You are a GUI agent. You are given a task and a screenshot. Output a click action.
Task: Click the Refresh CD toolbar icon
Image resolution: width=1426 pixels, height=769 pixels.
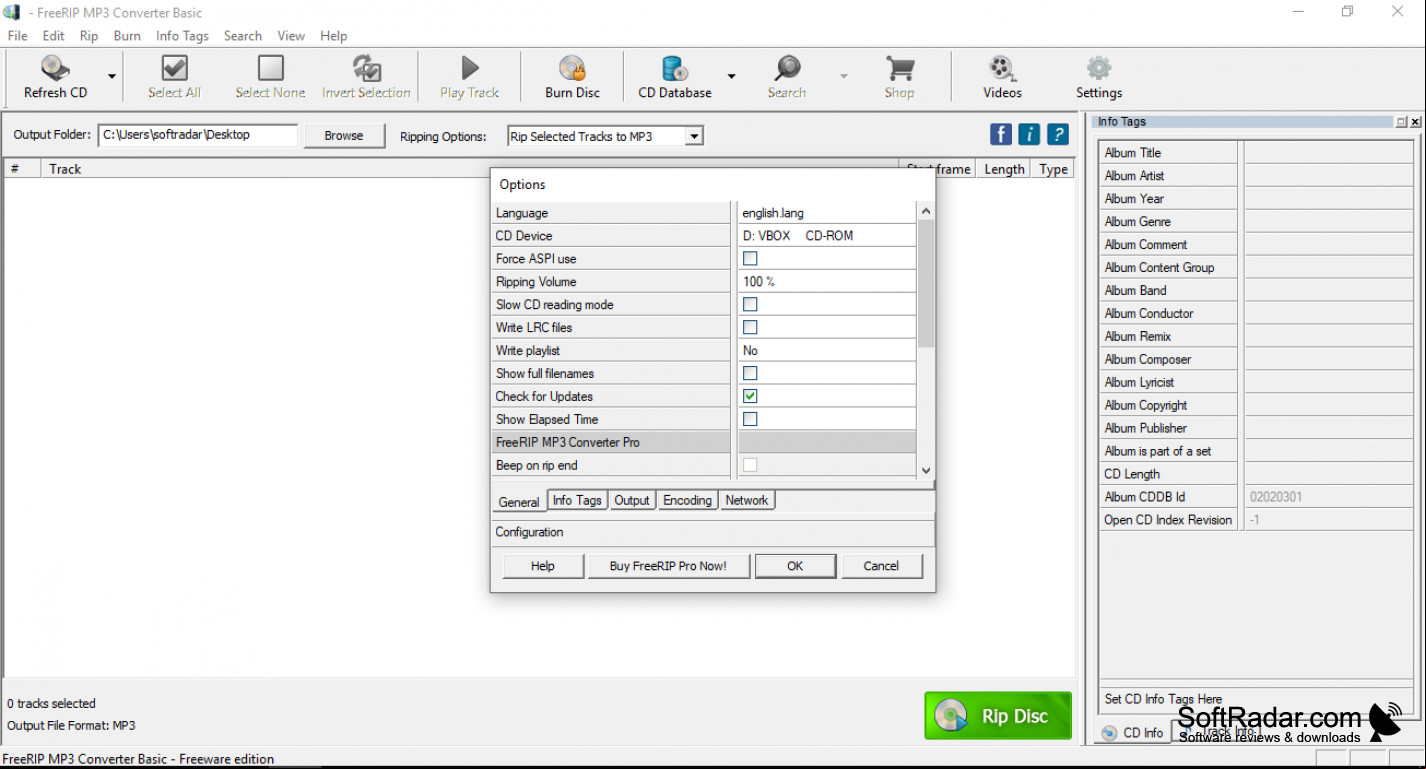[x=55, y=68]
